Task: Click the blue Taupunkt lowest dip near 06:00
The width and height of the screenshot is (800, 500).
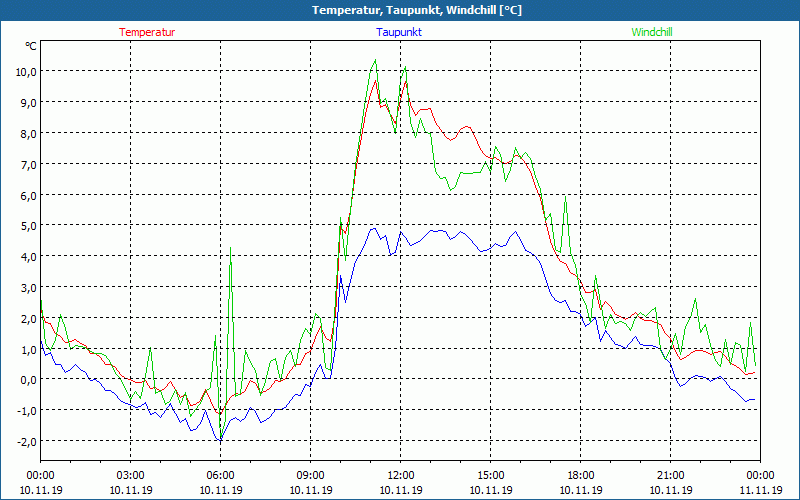Action: 220,440
